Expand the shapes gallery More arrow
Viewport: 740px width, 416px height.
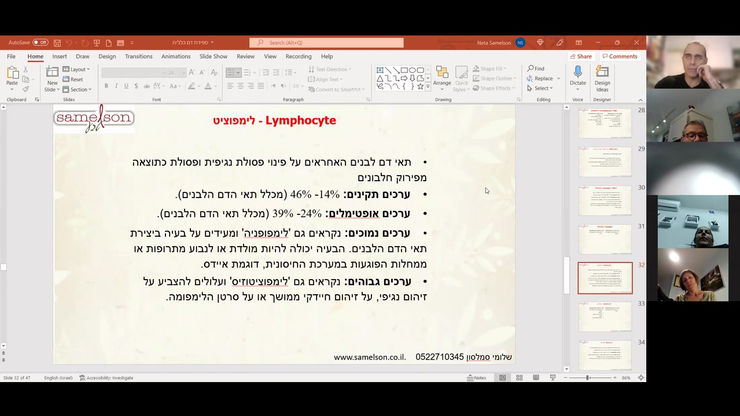click(428, 87)
